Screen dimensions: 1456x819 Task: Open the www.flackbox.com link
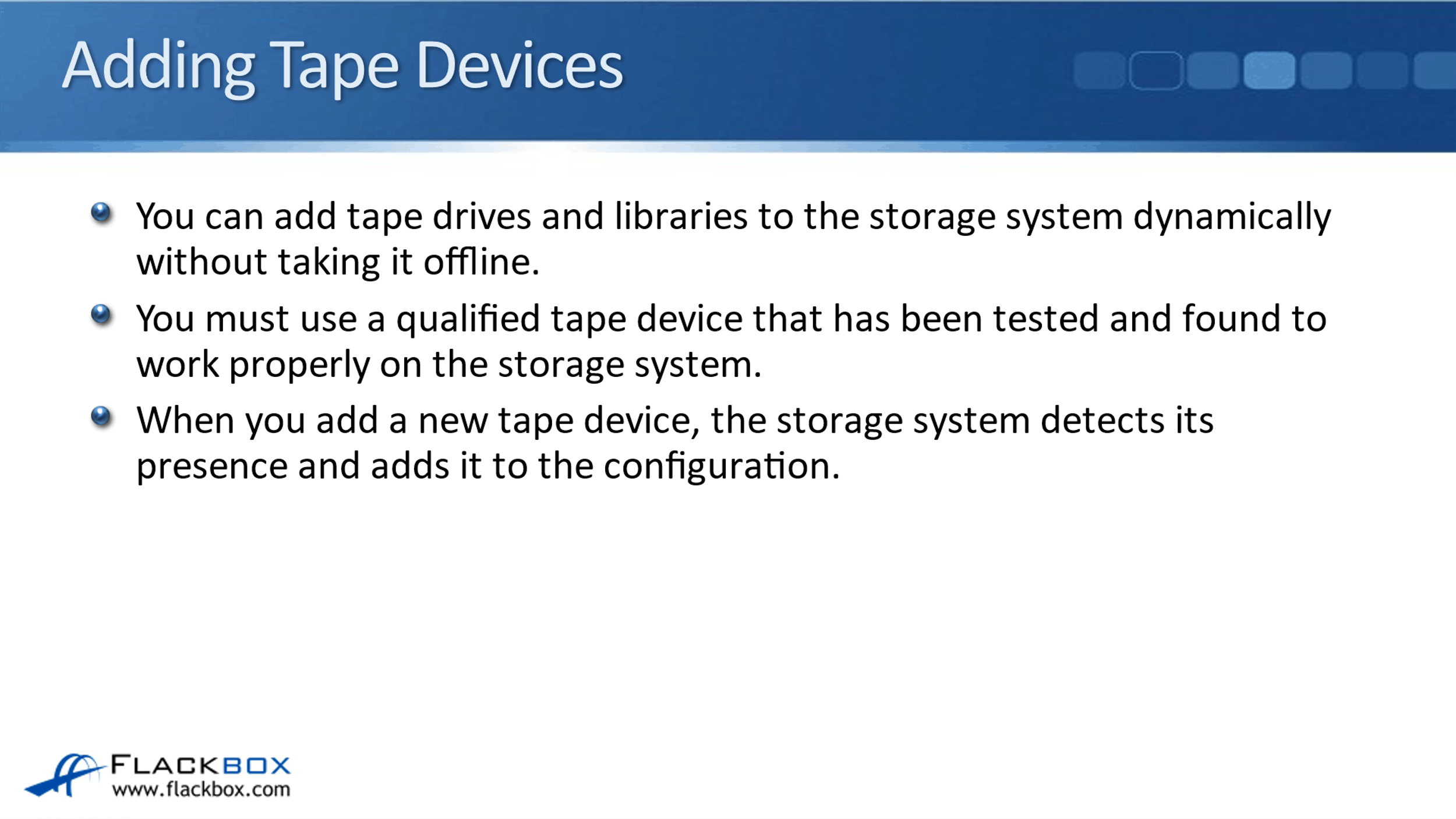[x=201, y=790]
